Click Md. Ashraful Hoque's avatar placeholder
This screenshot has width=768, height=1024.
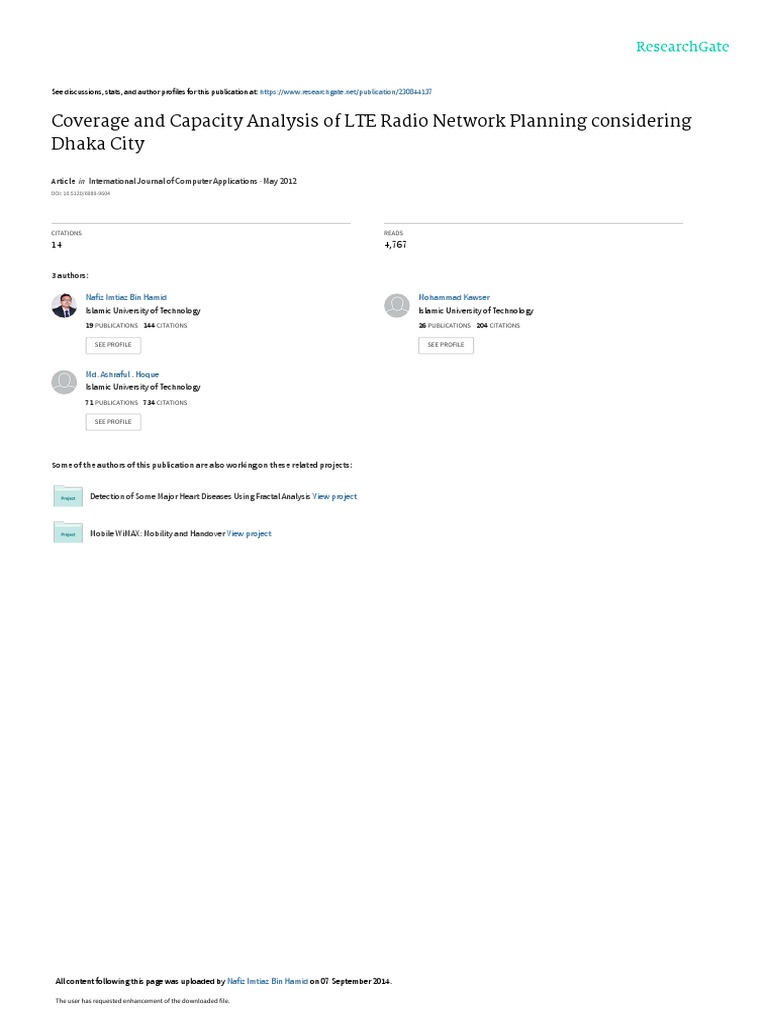tap(64, 382)
